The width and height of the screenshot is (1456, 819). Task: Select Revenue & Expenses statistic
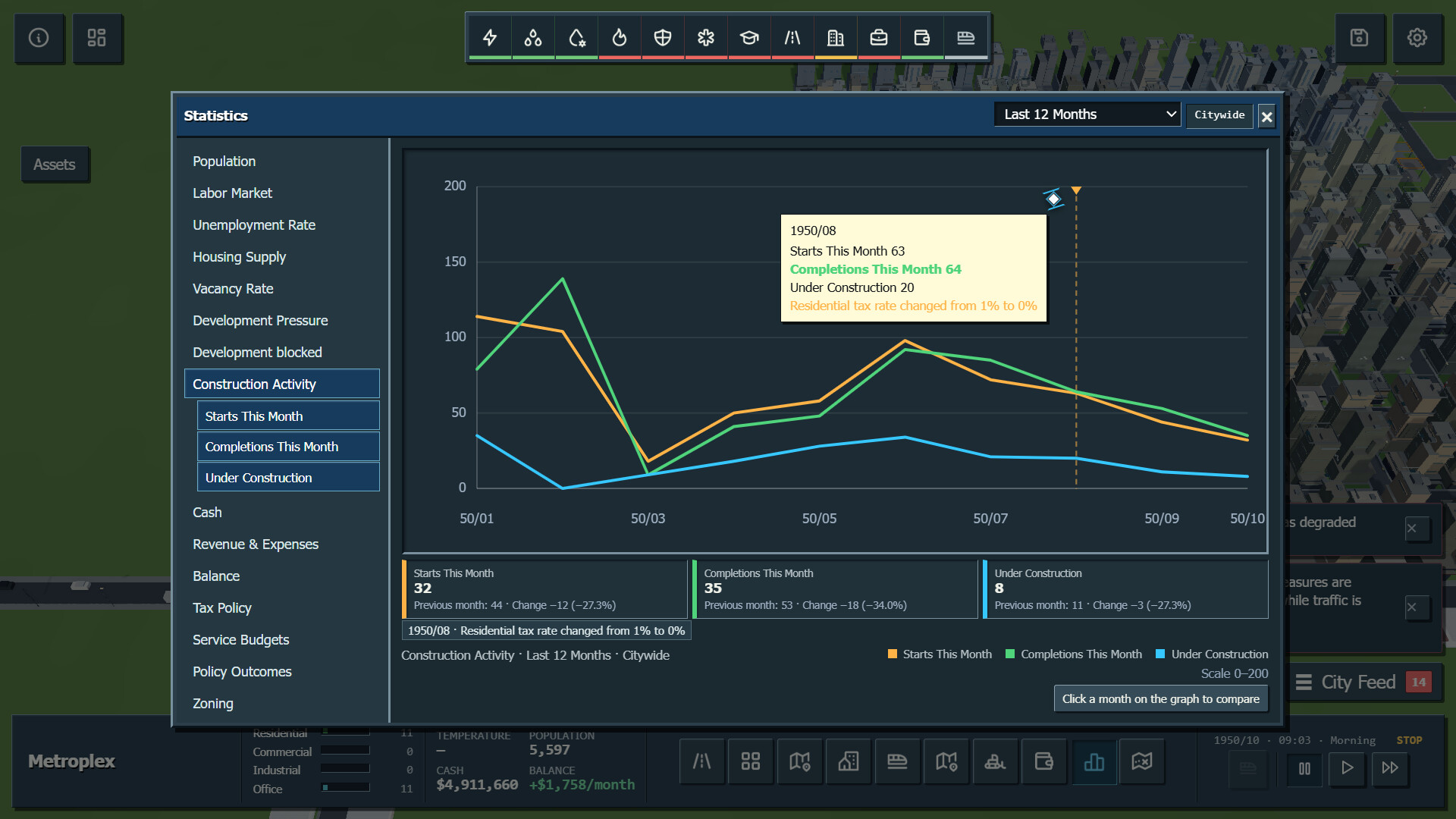coord(282,544)
